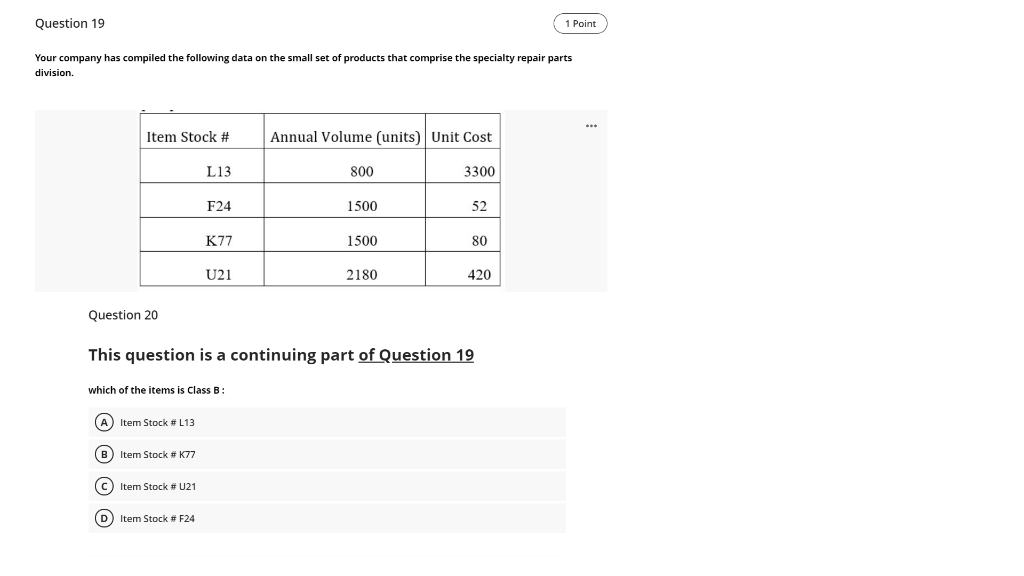Click the Item Stock # column header
Screen dimensions: 1024x576
[x=189, y=136]
